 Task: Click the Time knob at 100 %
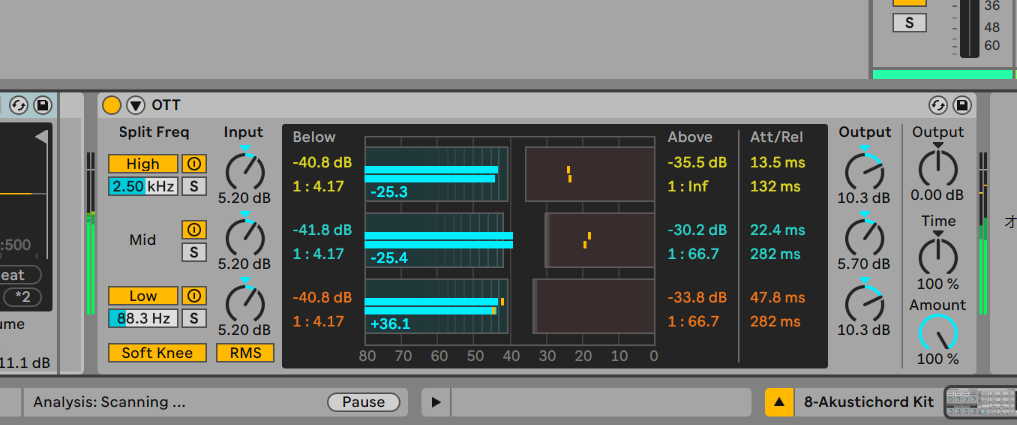938,256
